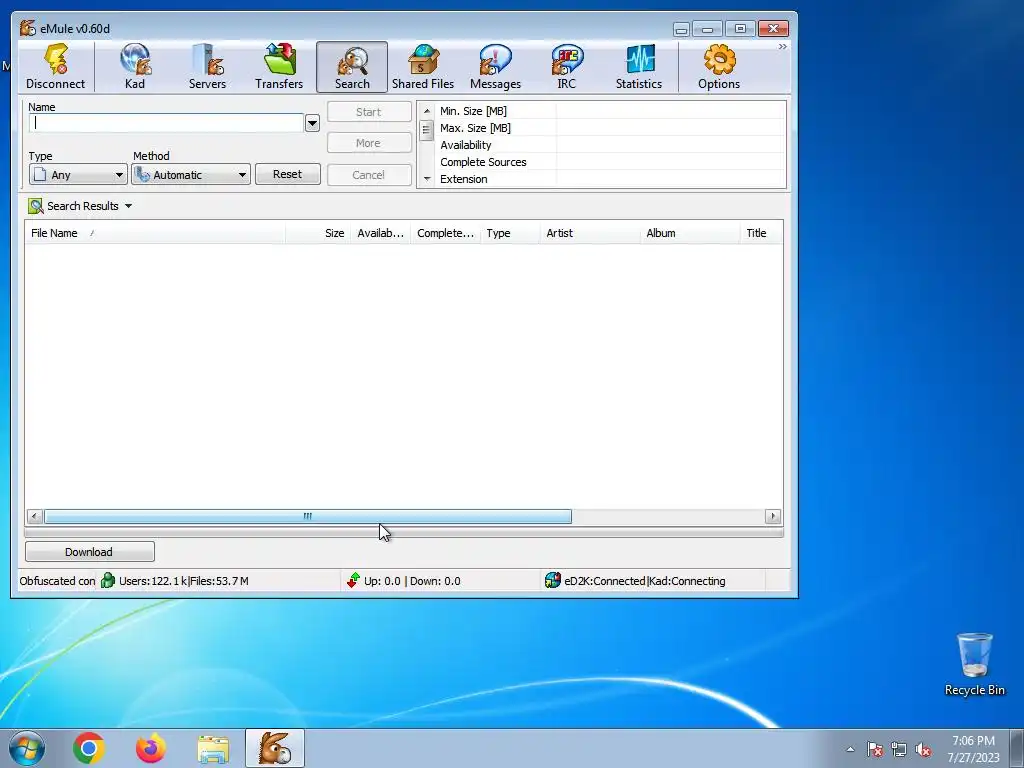Open the Messages panel
The height and width of the screenshot is (768, 1024).
[x=495, y=67]
